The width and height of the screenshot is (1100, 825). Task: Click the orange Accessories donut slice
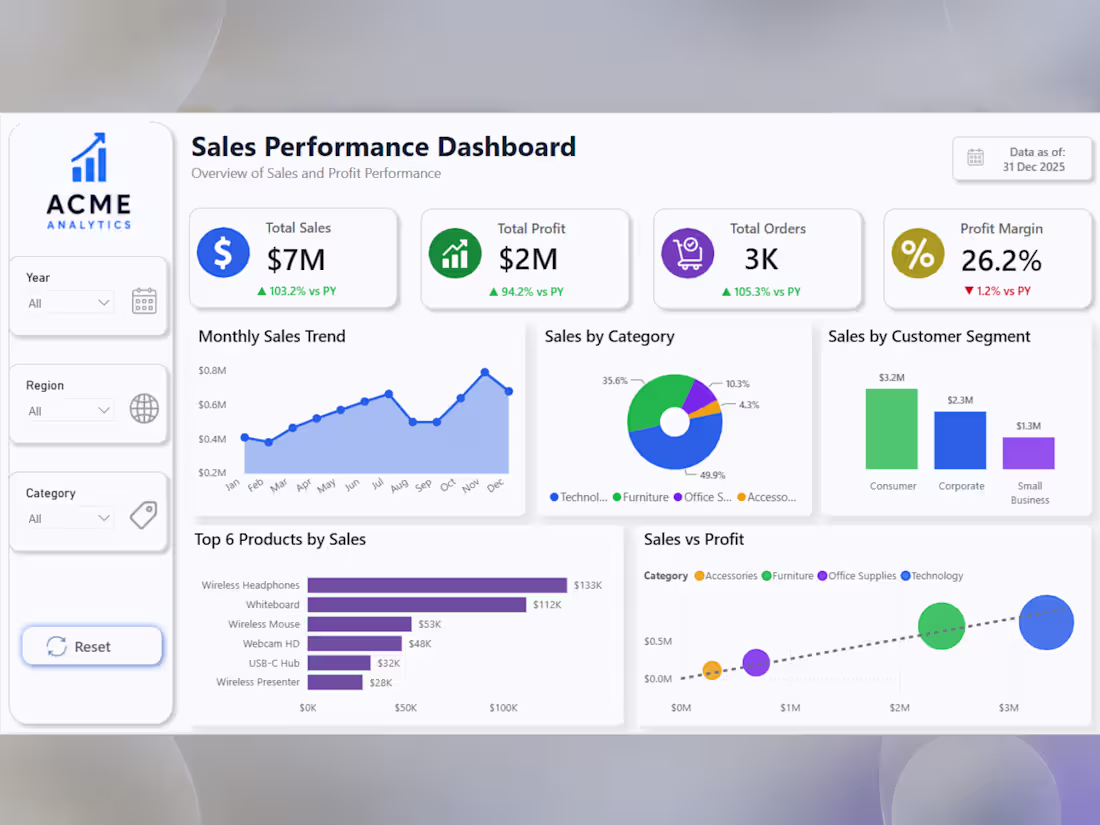coord(707,410)
